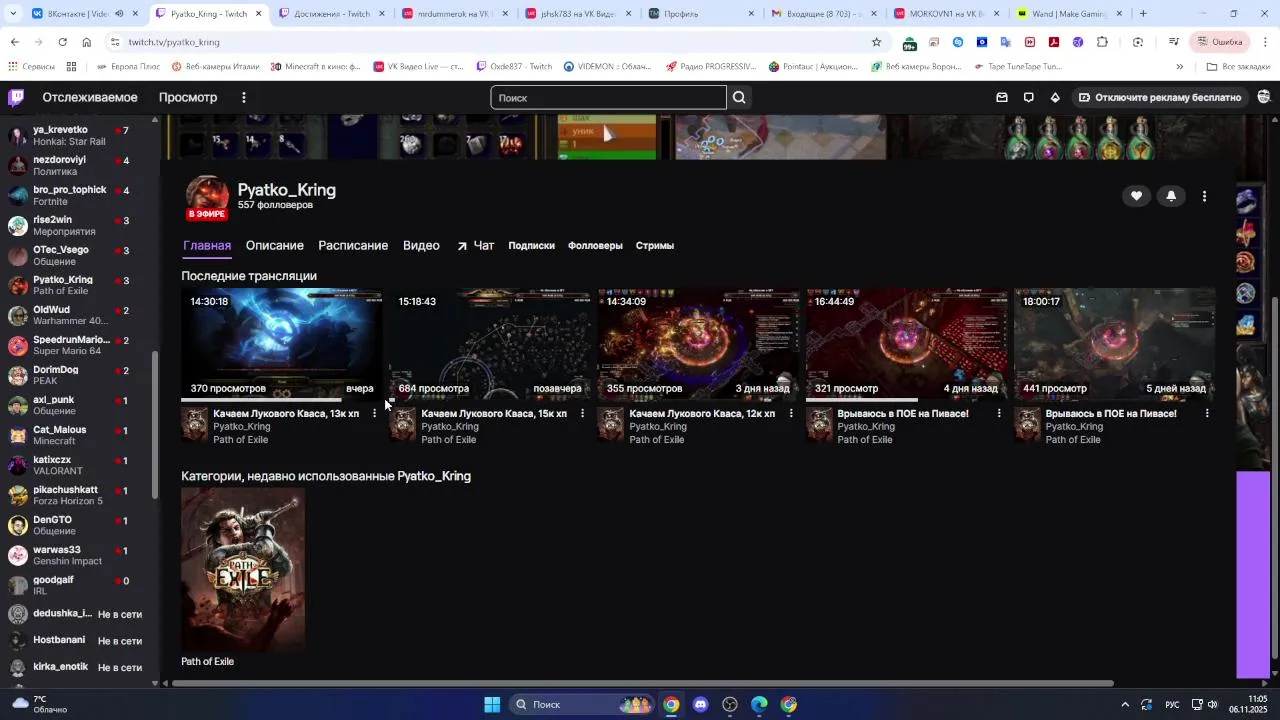Image resolution: width=1280 pixels, height=720 pixels.
Task: Open the Twitch home logo
Action: click(16, 97)
